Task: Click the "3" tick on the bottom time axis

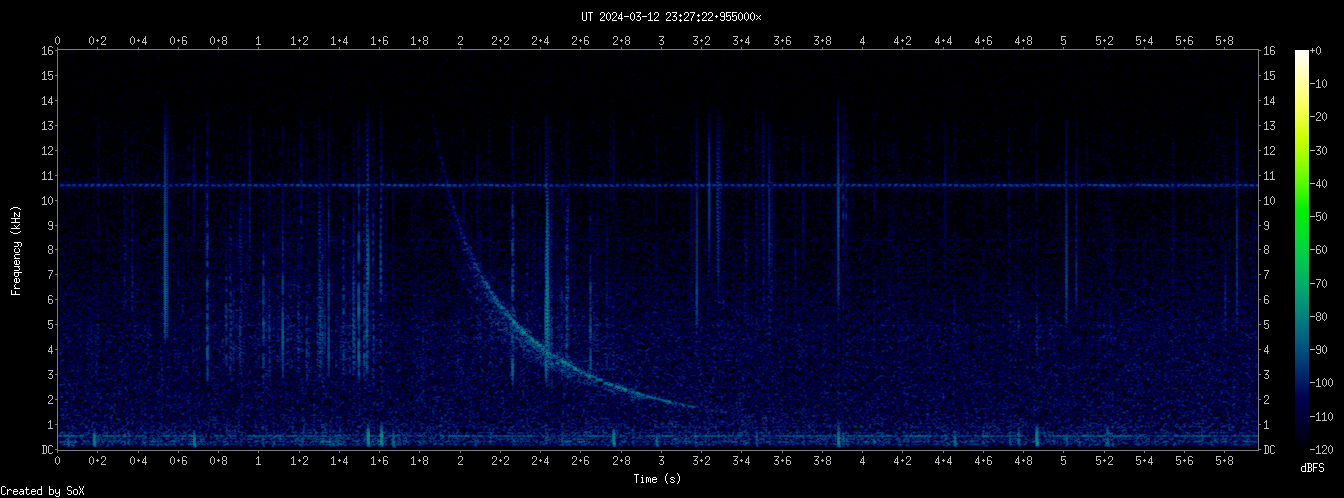Action: coord(661,461)
